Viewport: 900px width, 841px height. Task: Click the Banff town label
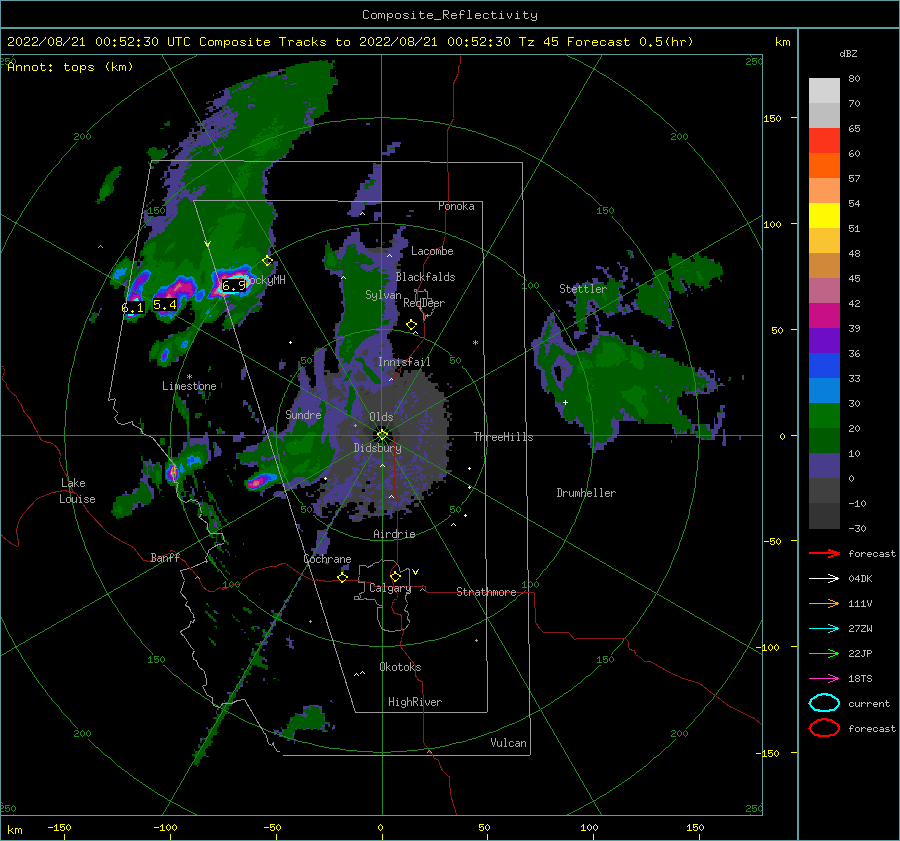[165, 557]
